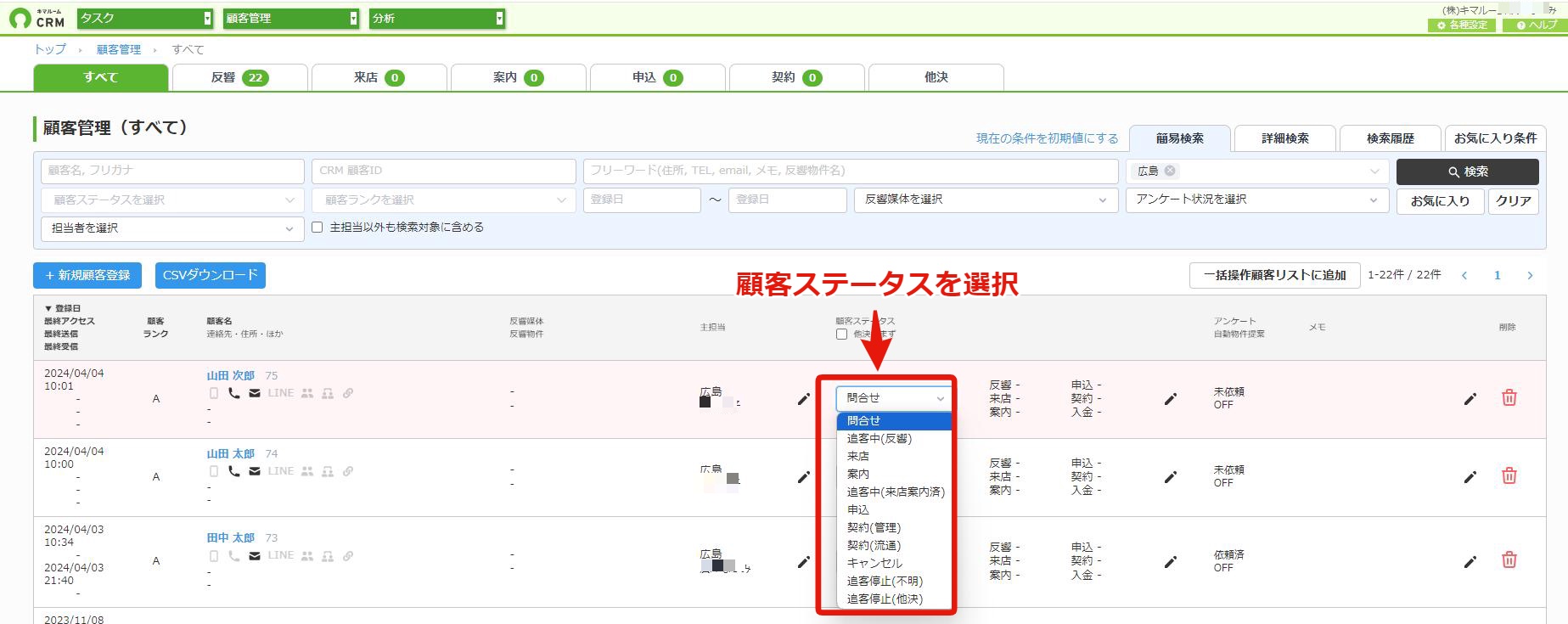This screenshot has height=624, width=1568.
Task: Delete 山田 次郎 with trash icon
Action: pyautogui.click(x=1509, y=397)
